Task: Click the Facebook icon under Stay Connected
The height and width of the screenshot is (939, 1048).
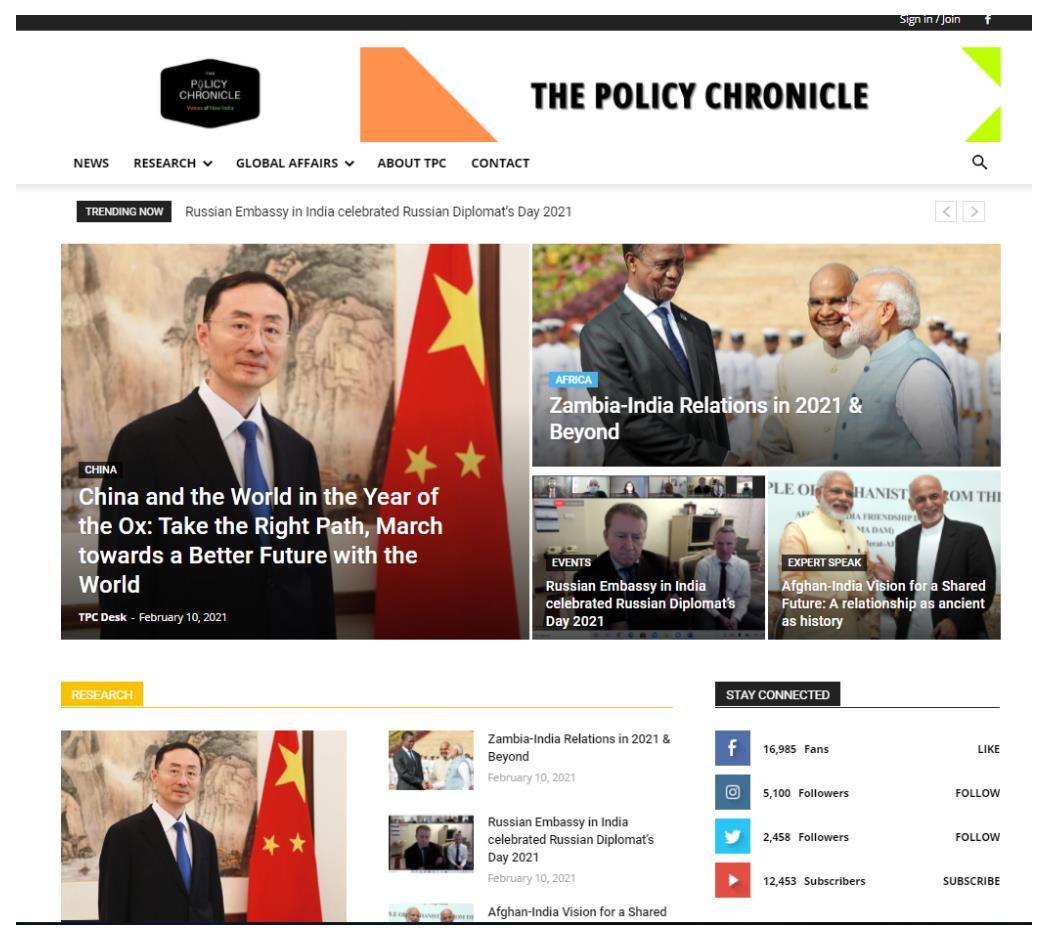Action: (x=732, y=748)
